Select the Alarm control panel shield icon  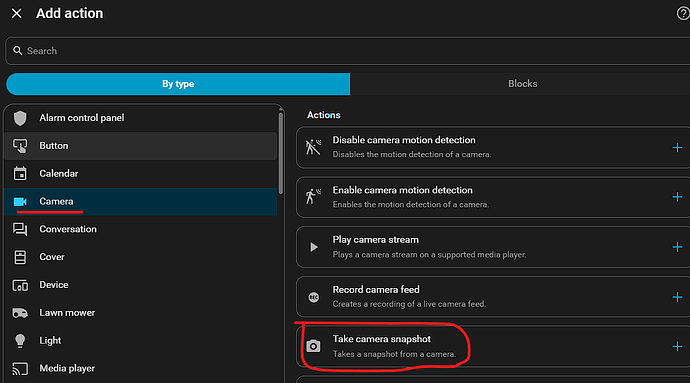coord(20,118)
